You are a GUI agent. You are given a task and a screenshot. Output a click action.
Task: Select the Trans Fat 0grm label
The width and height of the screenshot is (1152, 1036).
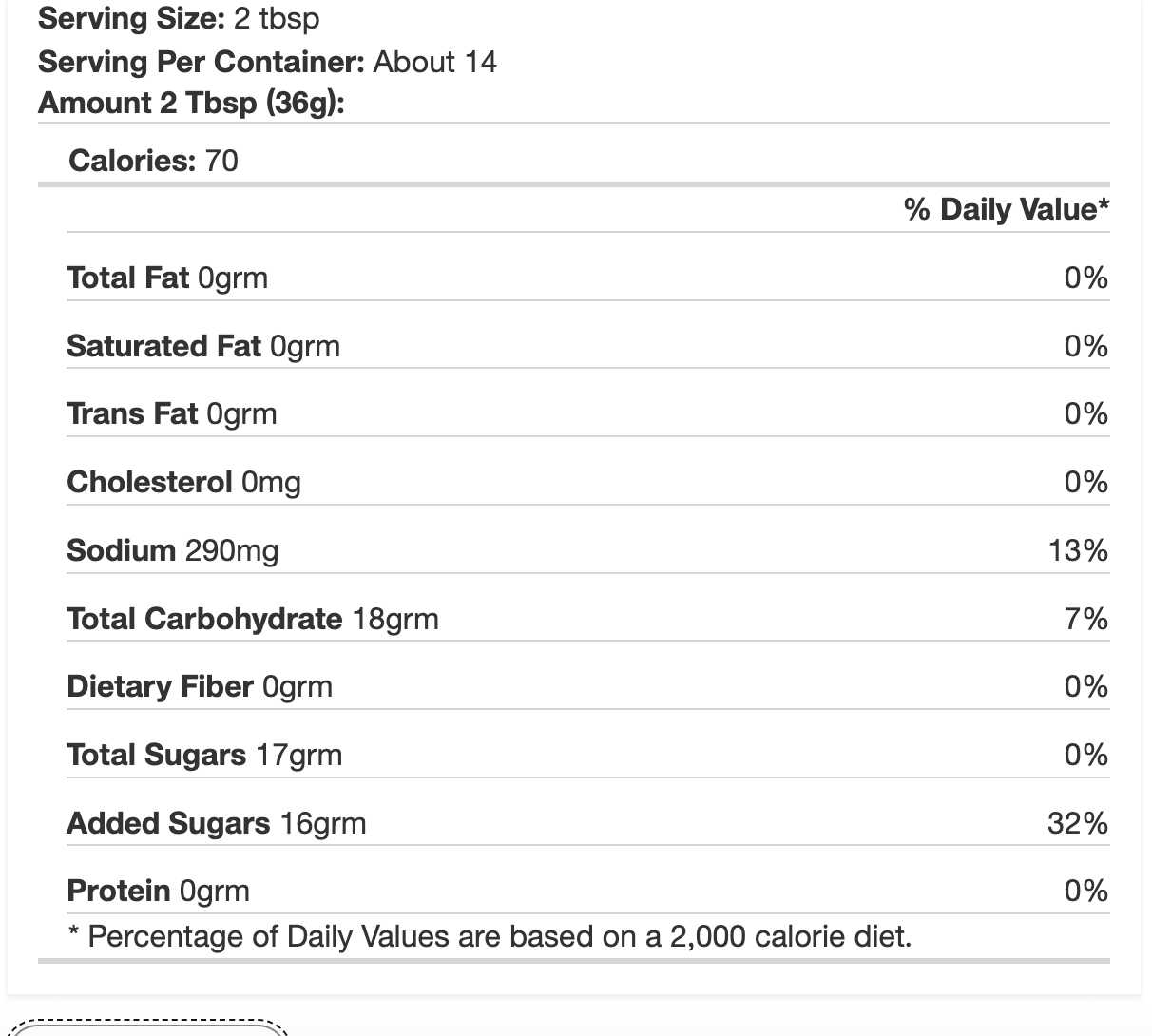tap(172, 413)
